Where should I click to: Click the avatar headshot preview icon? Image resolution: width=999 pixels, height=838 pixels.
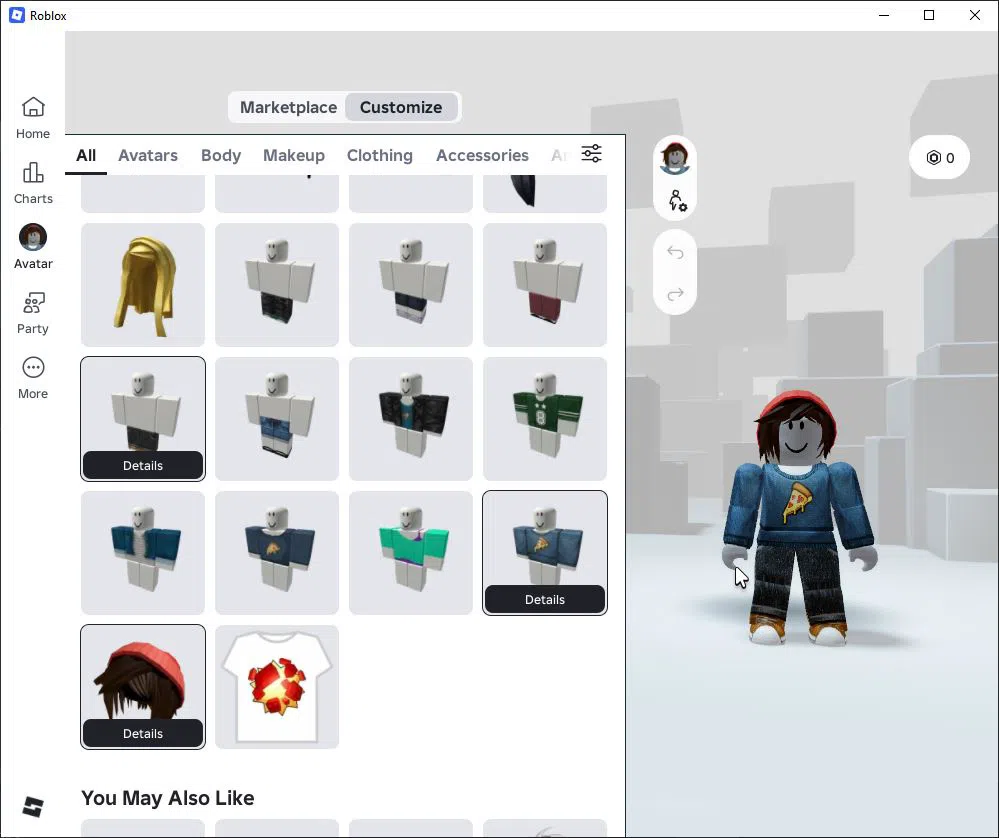675,158
